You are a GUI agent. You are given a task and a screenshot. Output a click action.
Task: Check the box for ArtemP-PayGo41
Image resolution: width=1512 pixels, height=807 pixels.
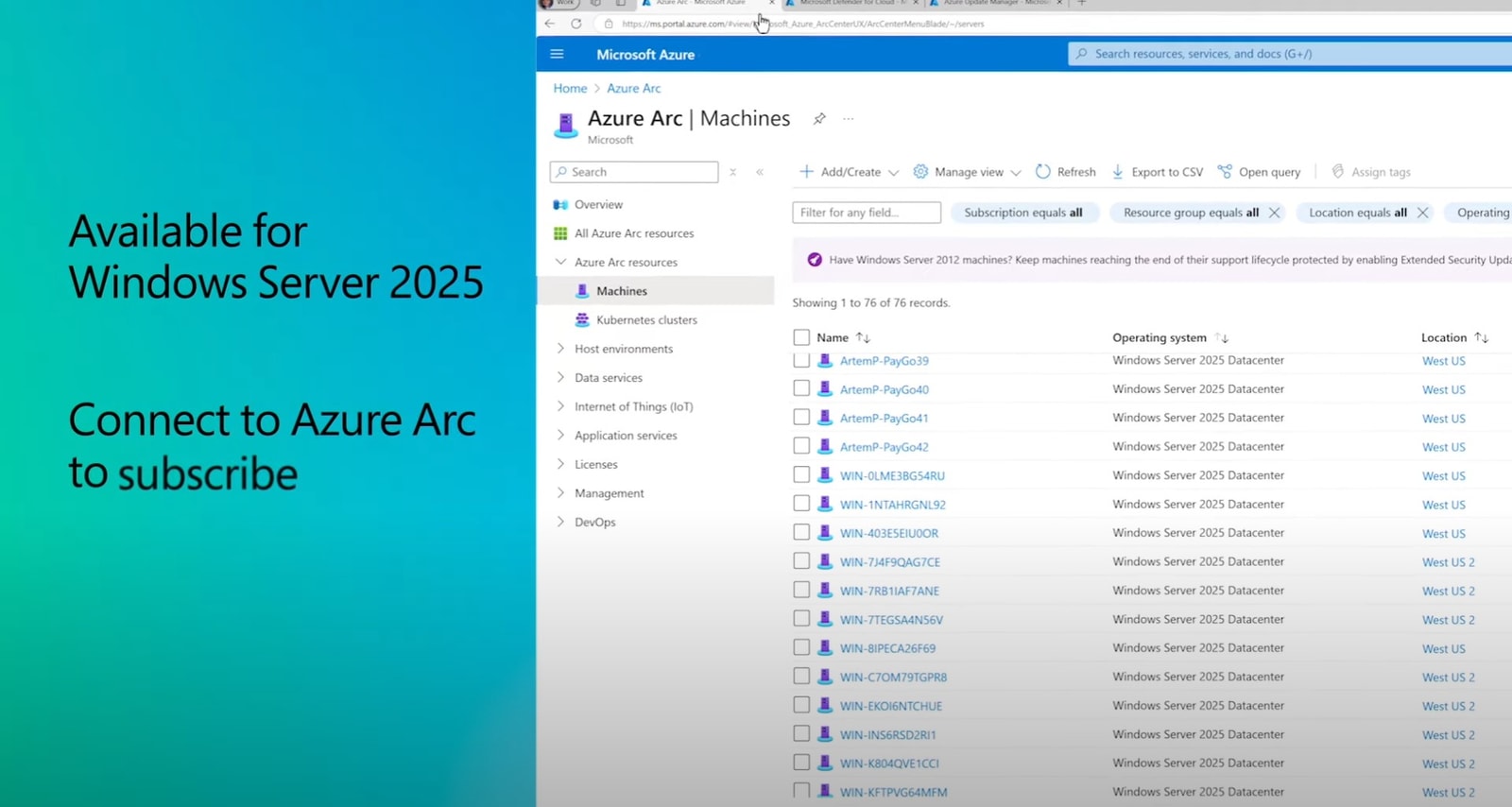point(801,417)
